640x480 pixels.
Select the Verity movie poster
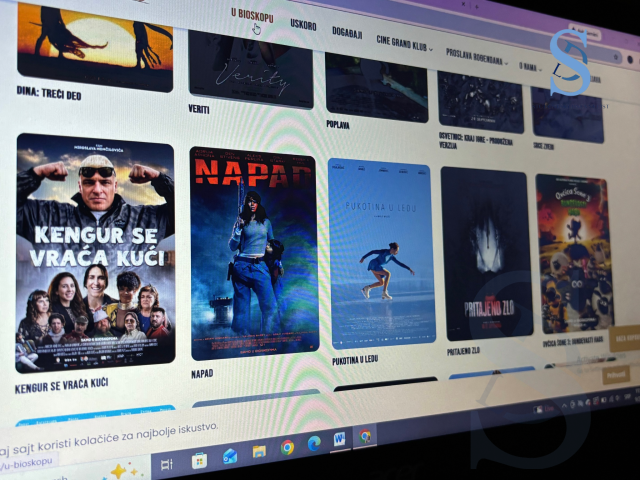(251, 69)
